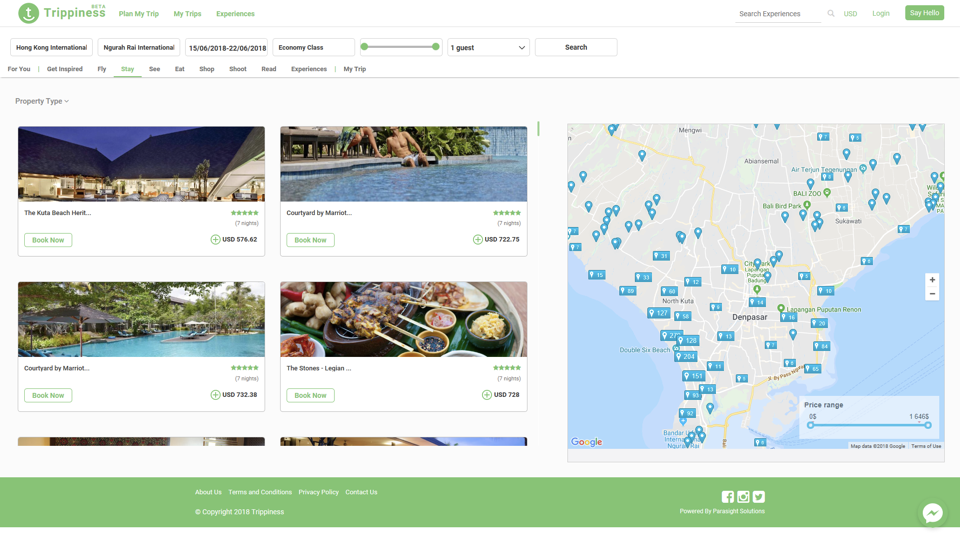Image resolution: width=960 pixels, height=540 pixels.
Task: Select map cluster marker labeled 65
Action: pos(812,369)
